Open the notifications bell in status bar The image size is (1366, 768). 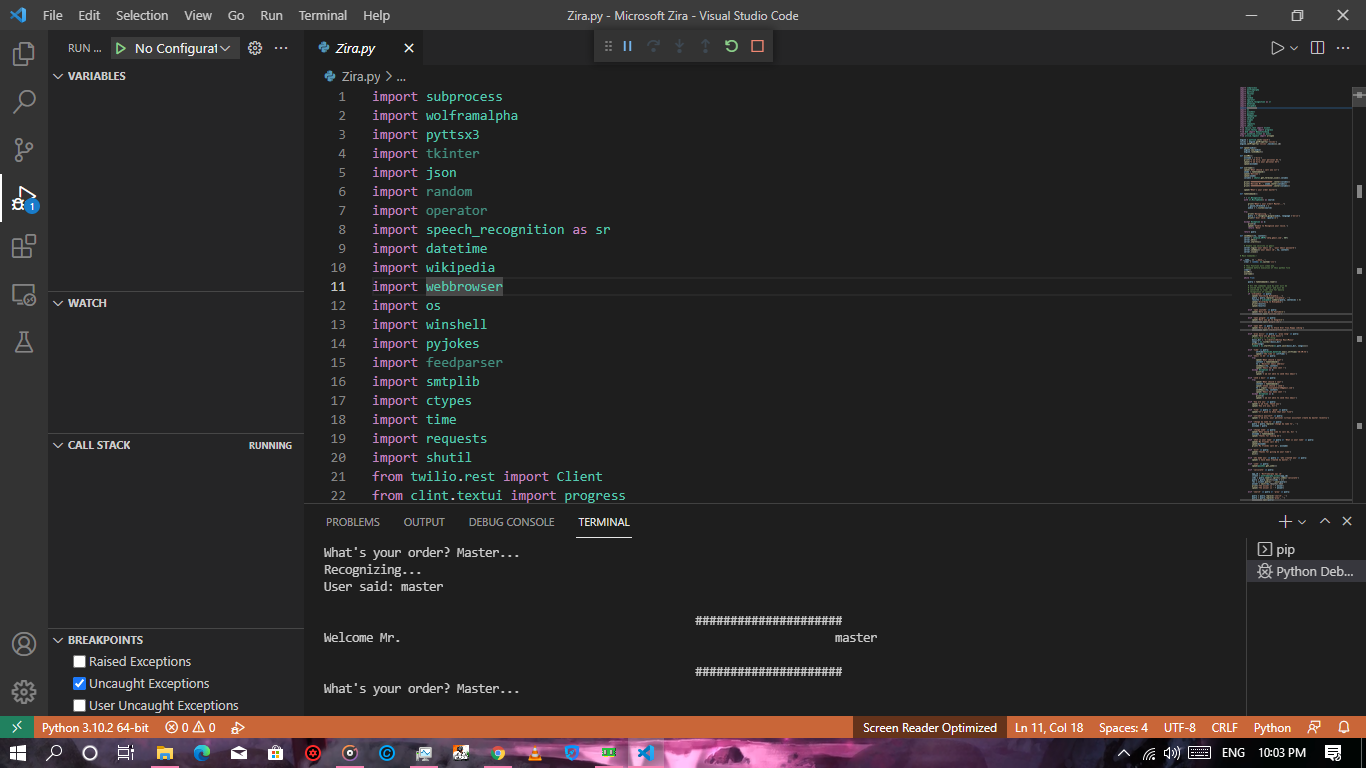1344,727
